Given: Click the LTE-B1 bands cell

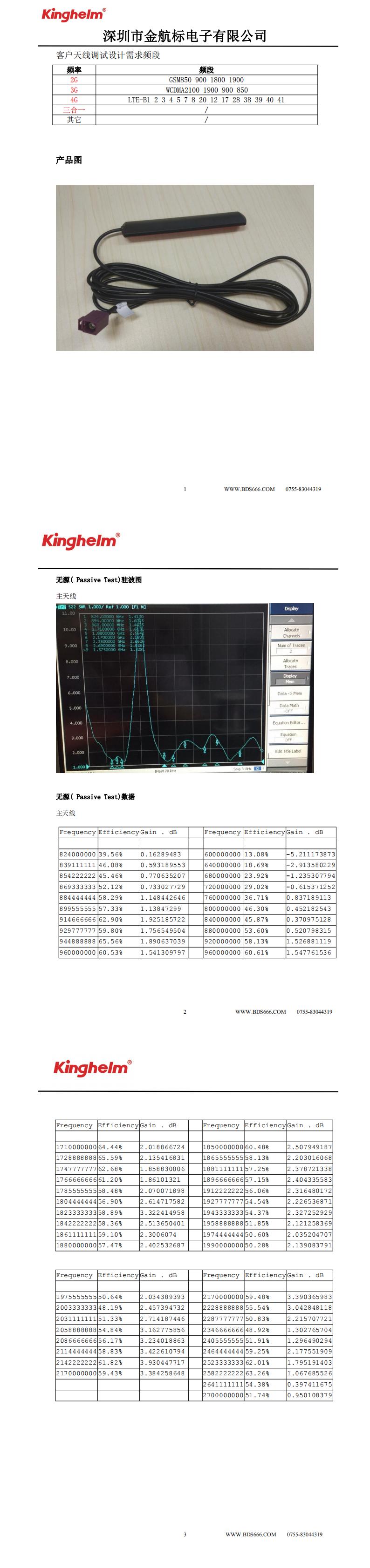Looking at the screenshot, I should click(x=206, y=100).
